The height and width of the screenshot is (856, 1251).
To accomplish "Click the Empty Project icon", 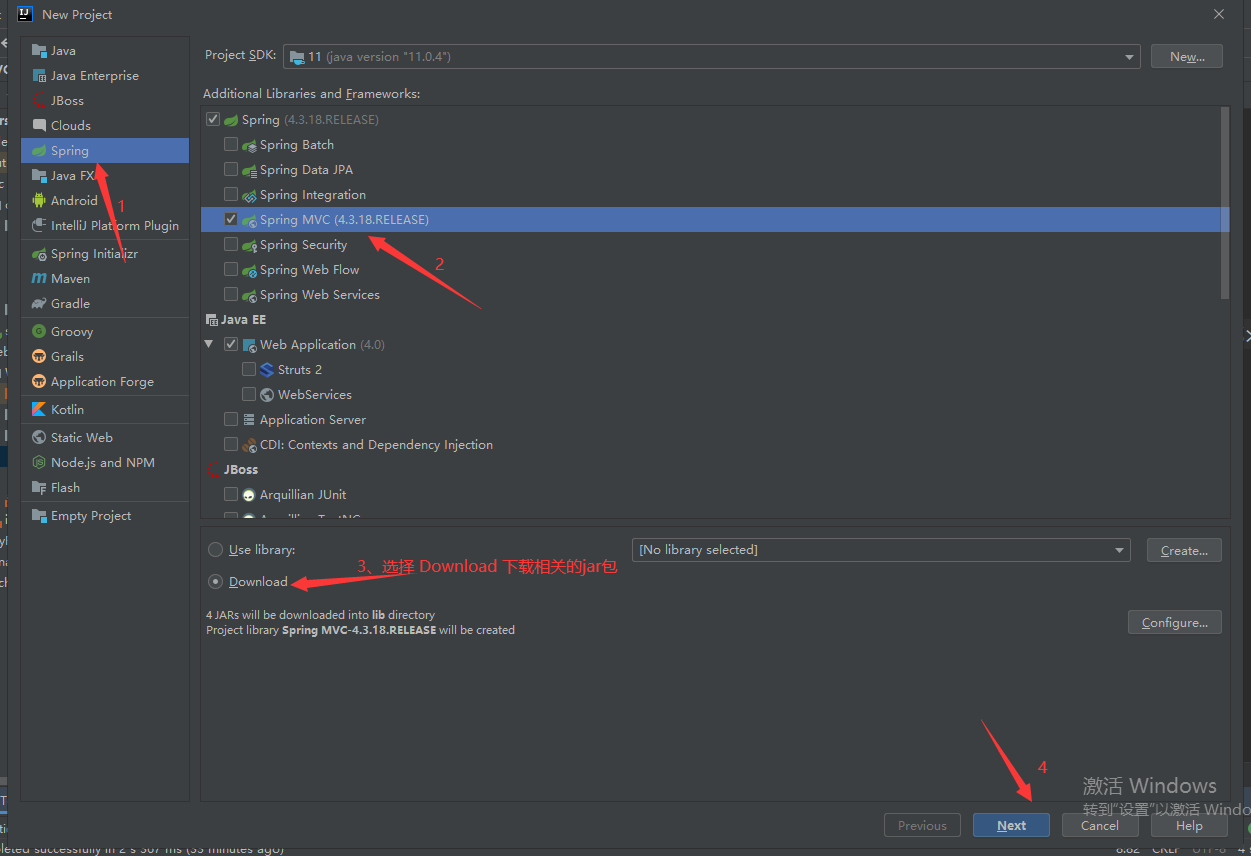I will (39, 516).
